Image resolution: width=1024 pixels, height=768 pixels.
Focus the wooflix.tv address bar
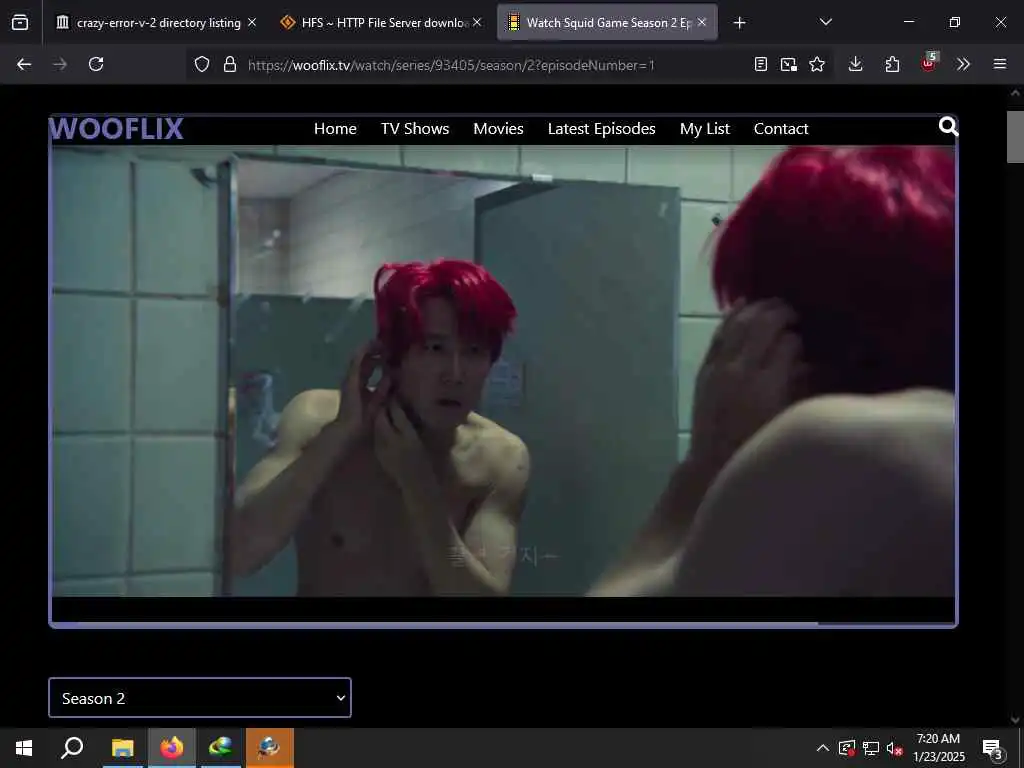[451, 65]
